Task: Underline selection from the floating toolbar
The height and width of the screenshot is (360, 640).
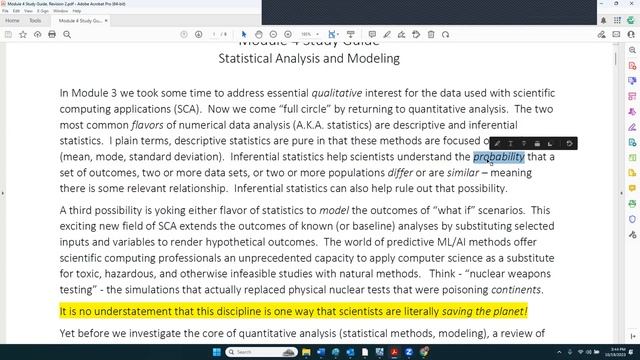Action: [511, 144]
